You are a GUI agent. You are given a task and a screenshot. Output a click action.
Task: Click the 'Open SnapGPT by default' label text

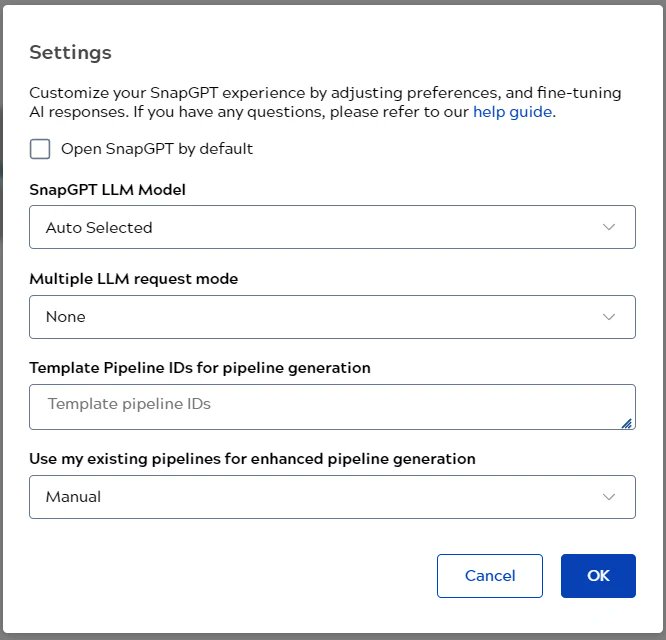click(x=157, y=149)
